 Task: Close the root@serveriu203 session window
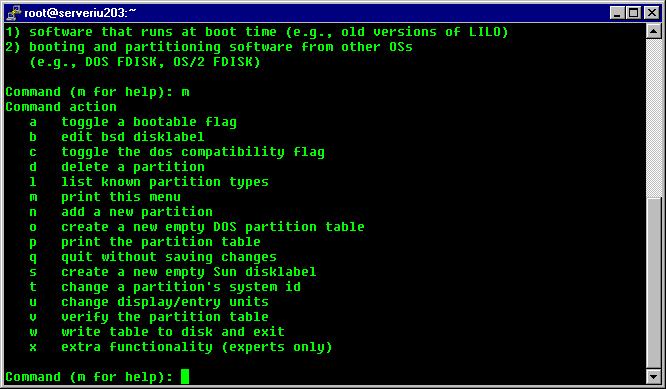pyautogui.click(x=652, y=13)
